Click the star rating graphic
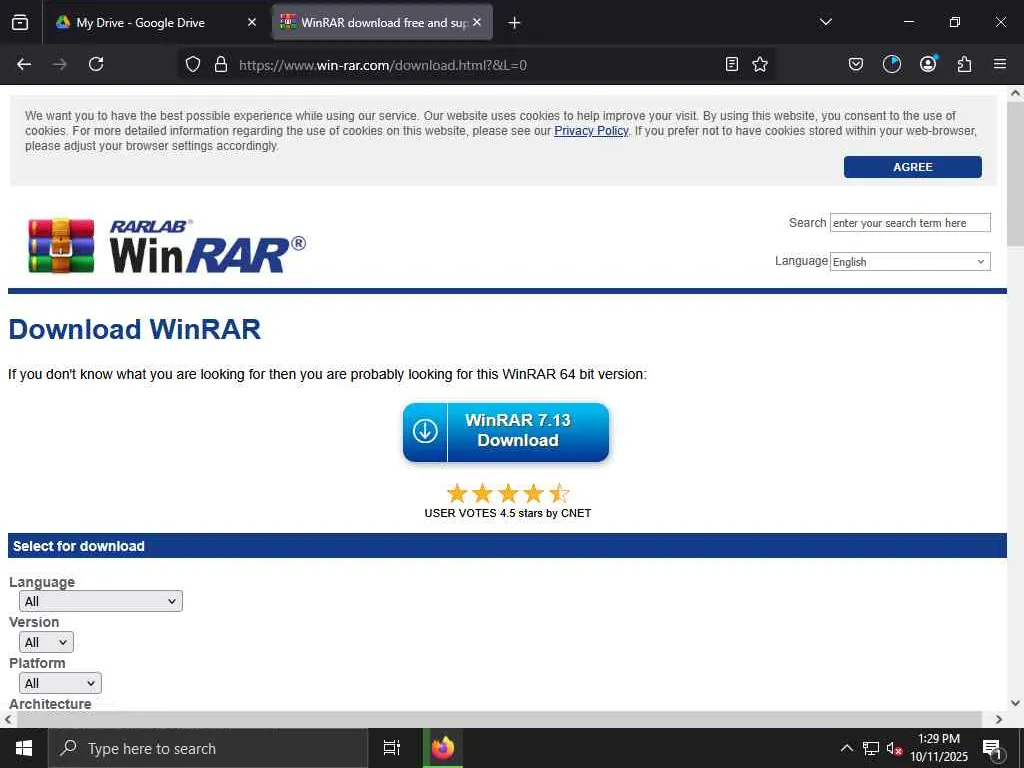Image resolution: width=1024 pixels, height=768 pixels. 507,493
